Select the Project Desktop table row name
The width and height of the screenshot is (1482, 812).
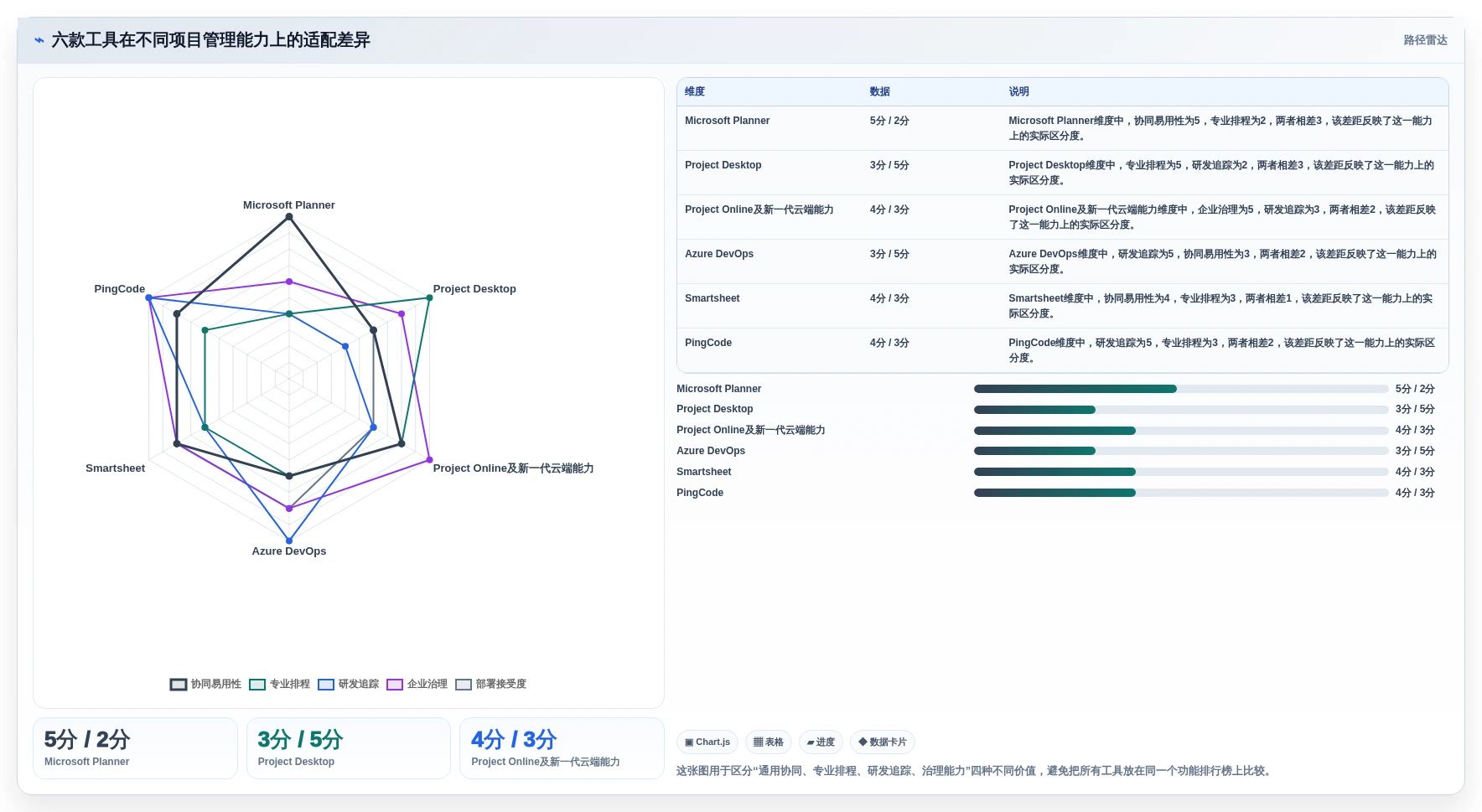click(x=723, y=165)
